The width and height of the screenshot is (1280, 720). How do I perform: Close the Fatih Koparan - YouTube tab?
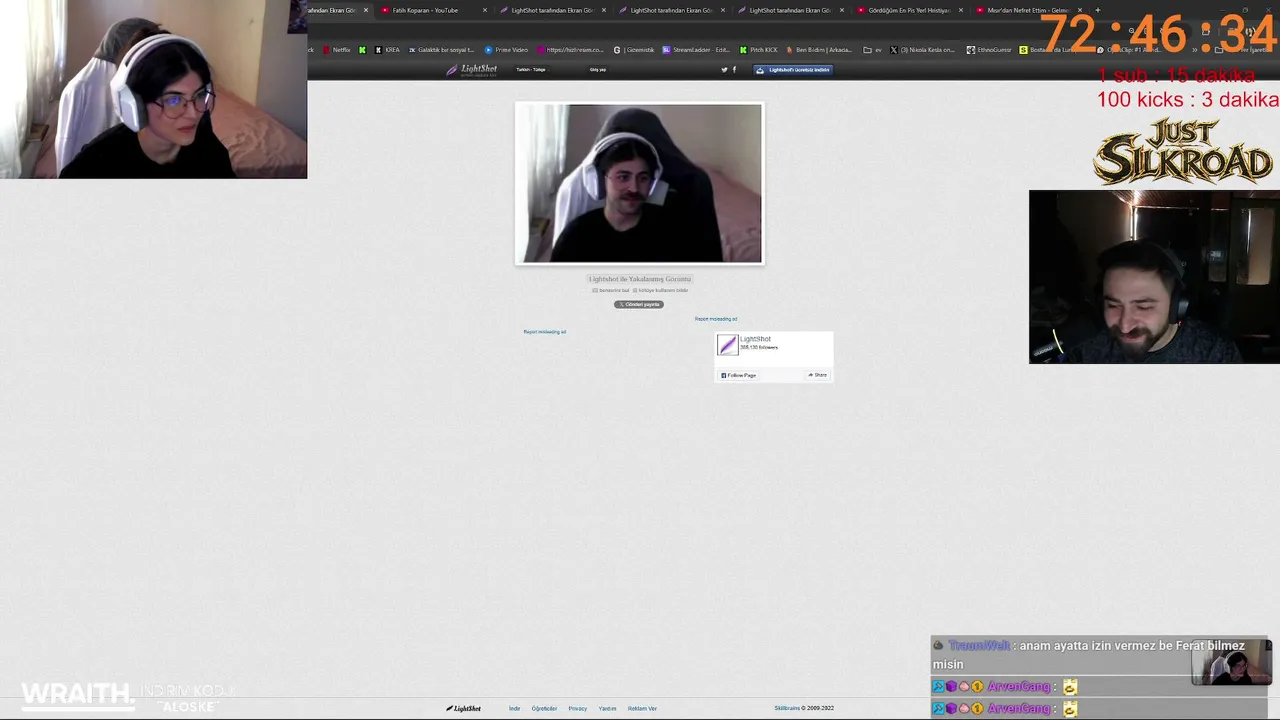485,10
